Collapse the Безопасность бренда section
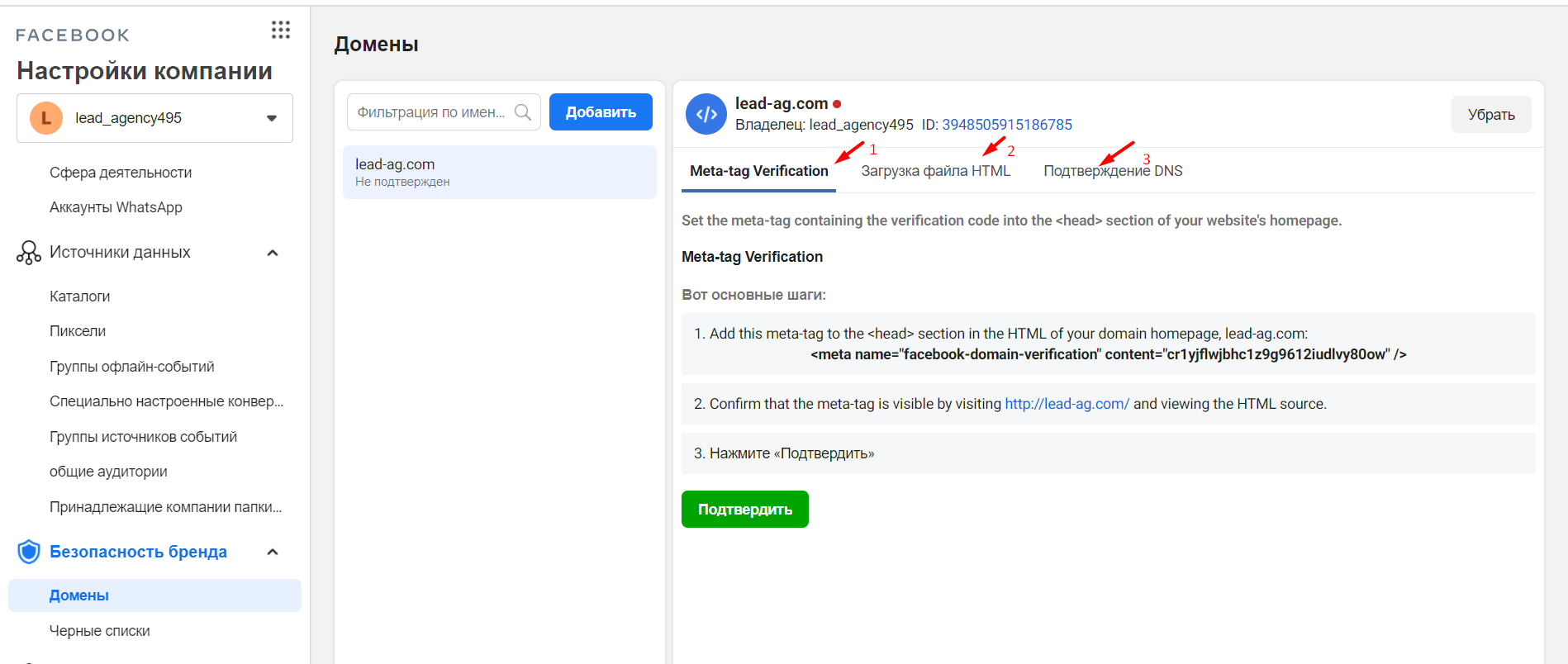The height and width of the screenshot is (664, 1568). 273,552
